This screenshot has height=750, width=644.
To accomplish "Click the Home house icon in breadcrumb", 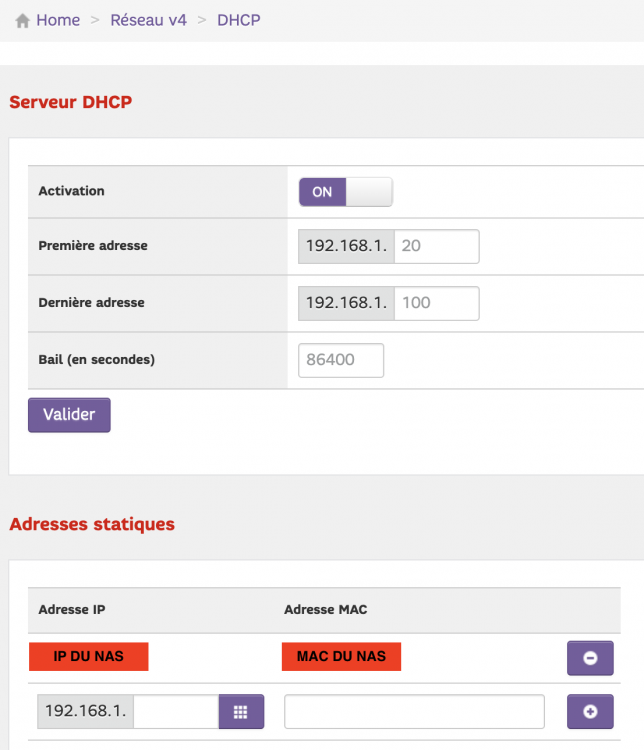I will pos(22,21).
